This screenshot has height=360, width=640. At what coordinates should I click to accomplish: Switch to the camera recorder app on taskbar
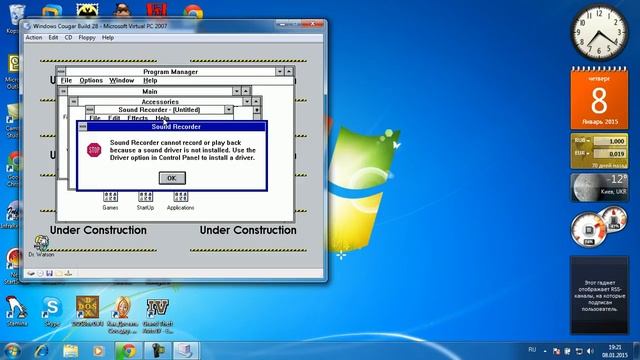158,351
